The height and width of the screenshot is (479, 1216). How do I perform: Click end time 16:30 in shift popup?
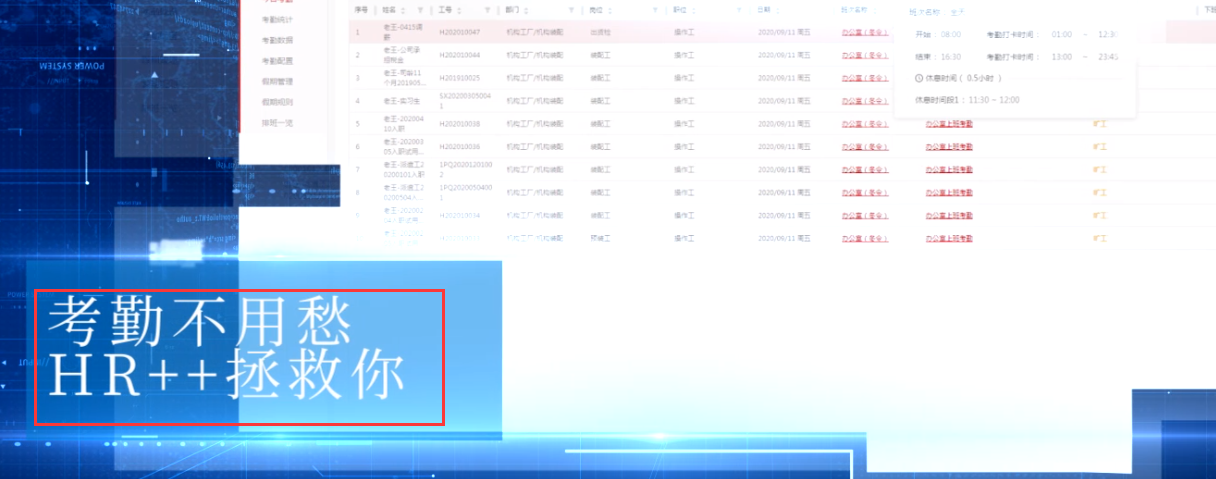tap(951, 57)
